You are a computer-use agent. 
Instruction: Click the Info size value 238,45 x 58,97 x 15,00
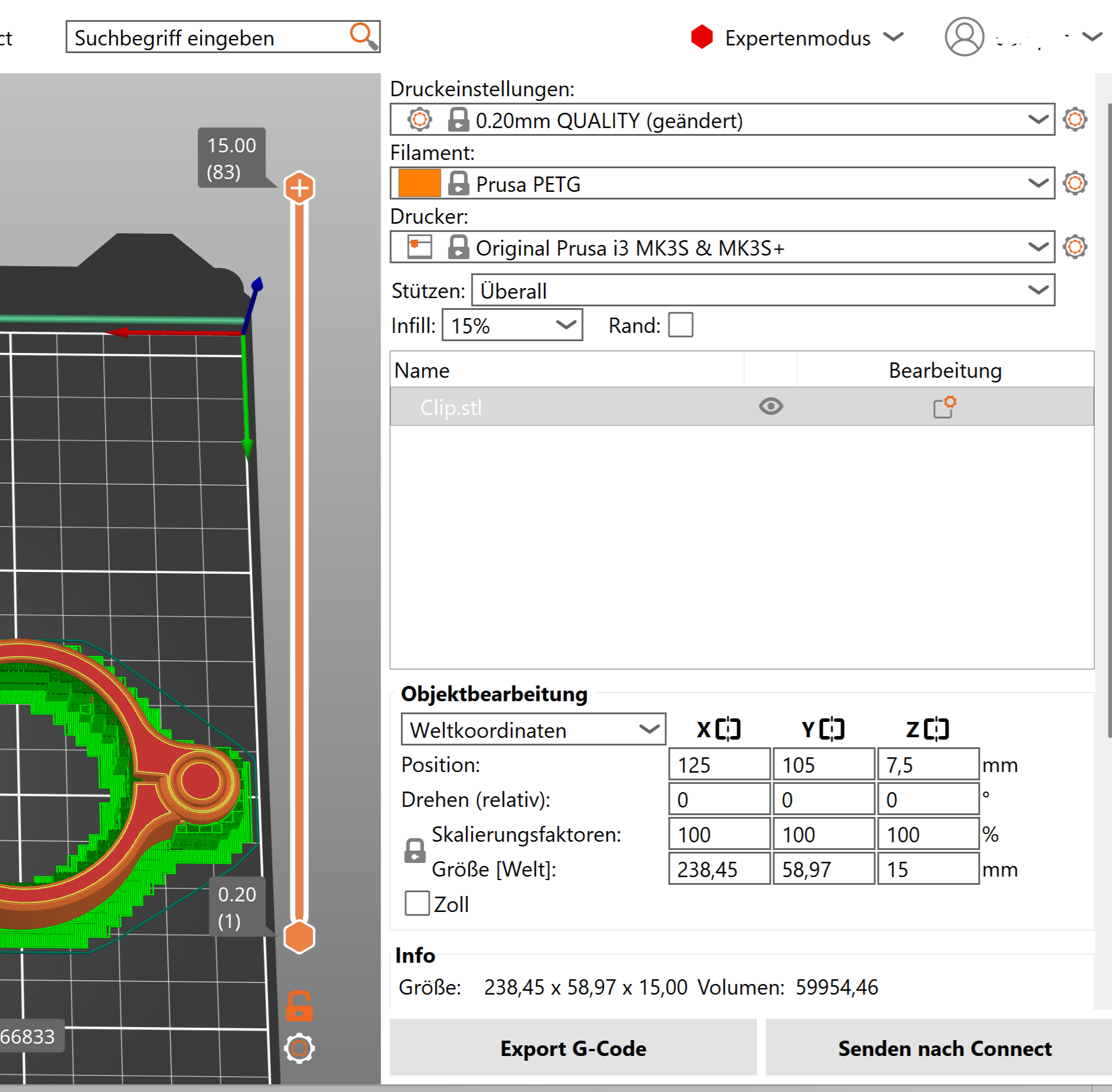[586, 987]
